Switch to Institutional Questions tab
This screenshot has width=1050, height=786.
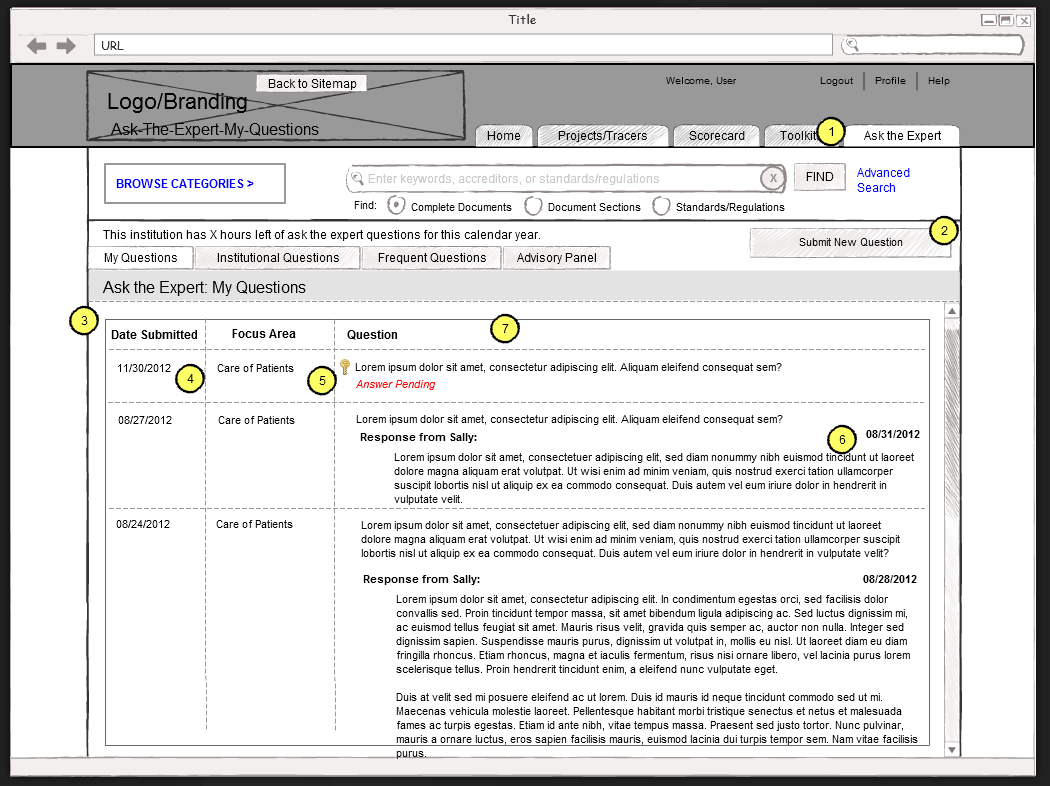click(x=278, y=258)
